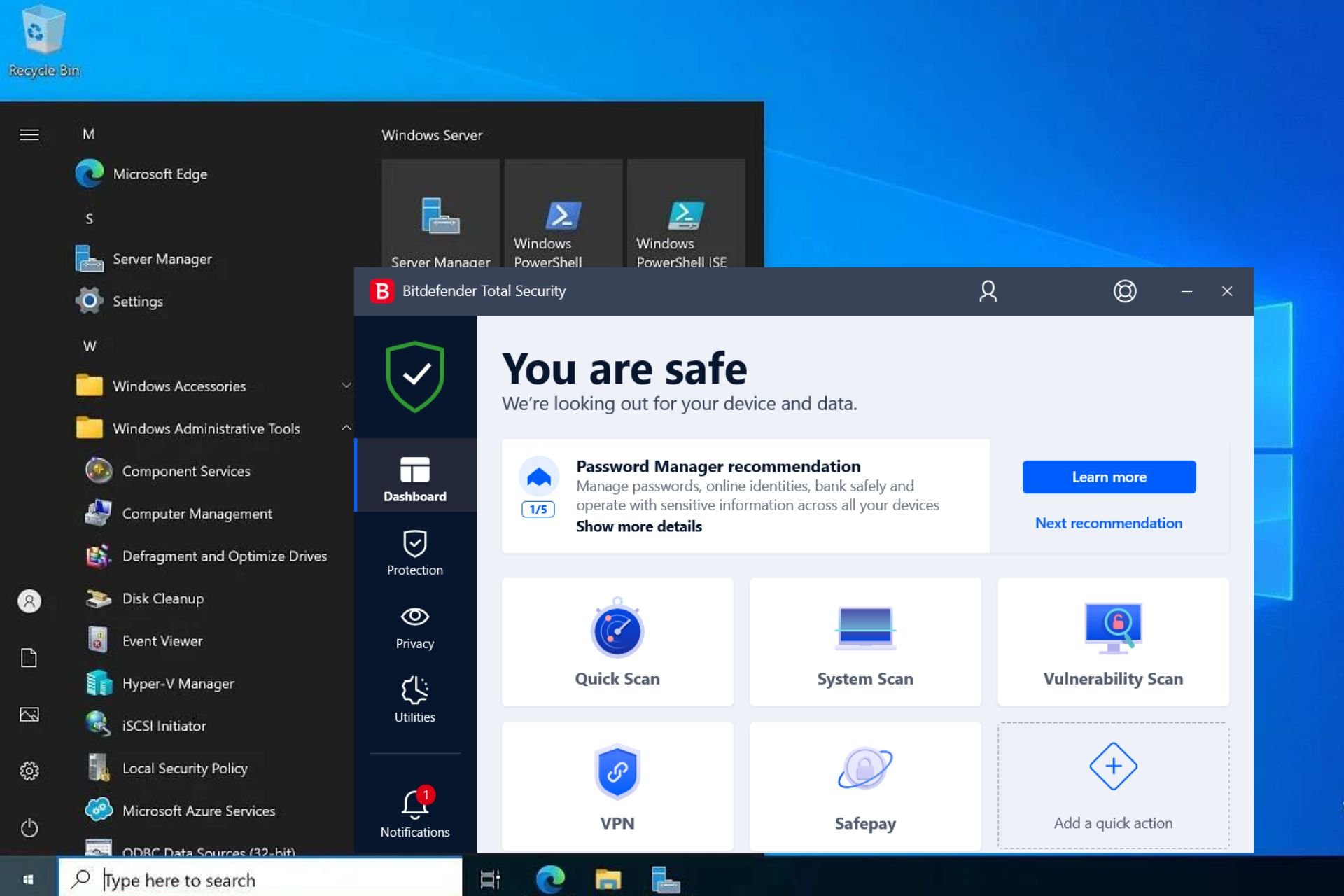Click Add a quick action tile
Image resolution: width=1344 pixels, height=896 pixels.
(1113, 786)
